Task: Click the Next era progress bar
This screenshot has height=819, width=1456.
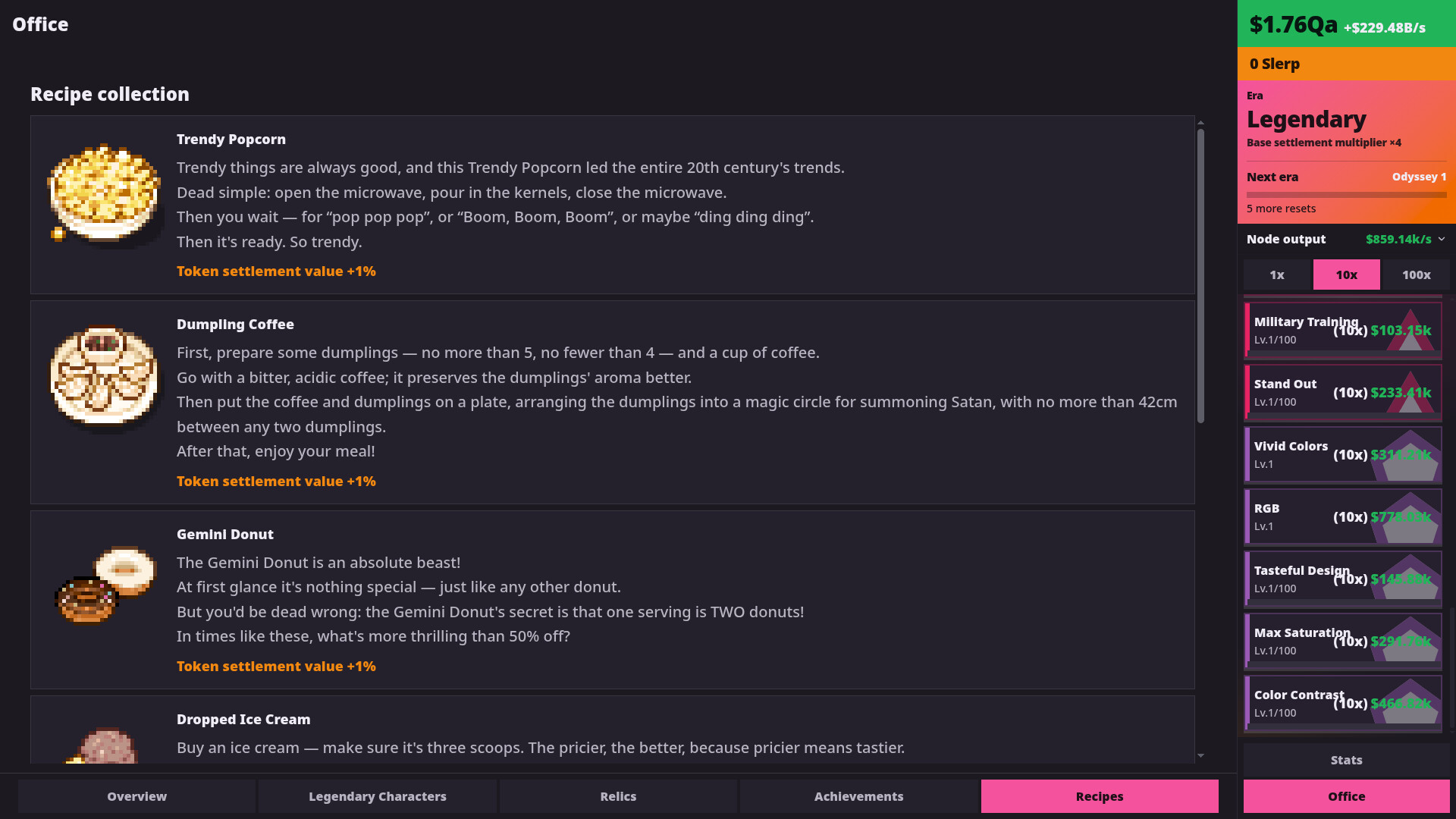Action: tap(1347, 195)
